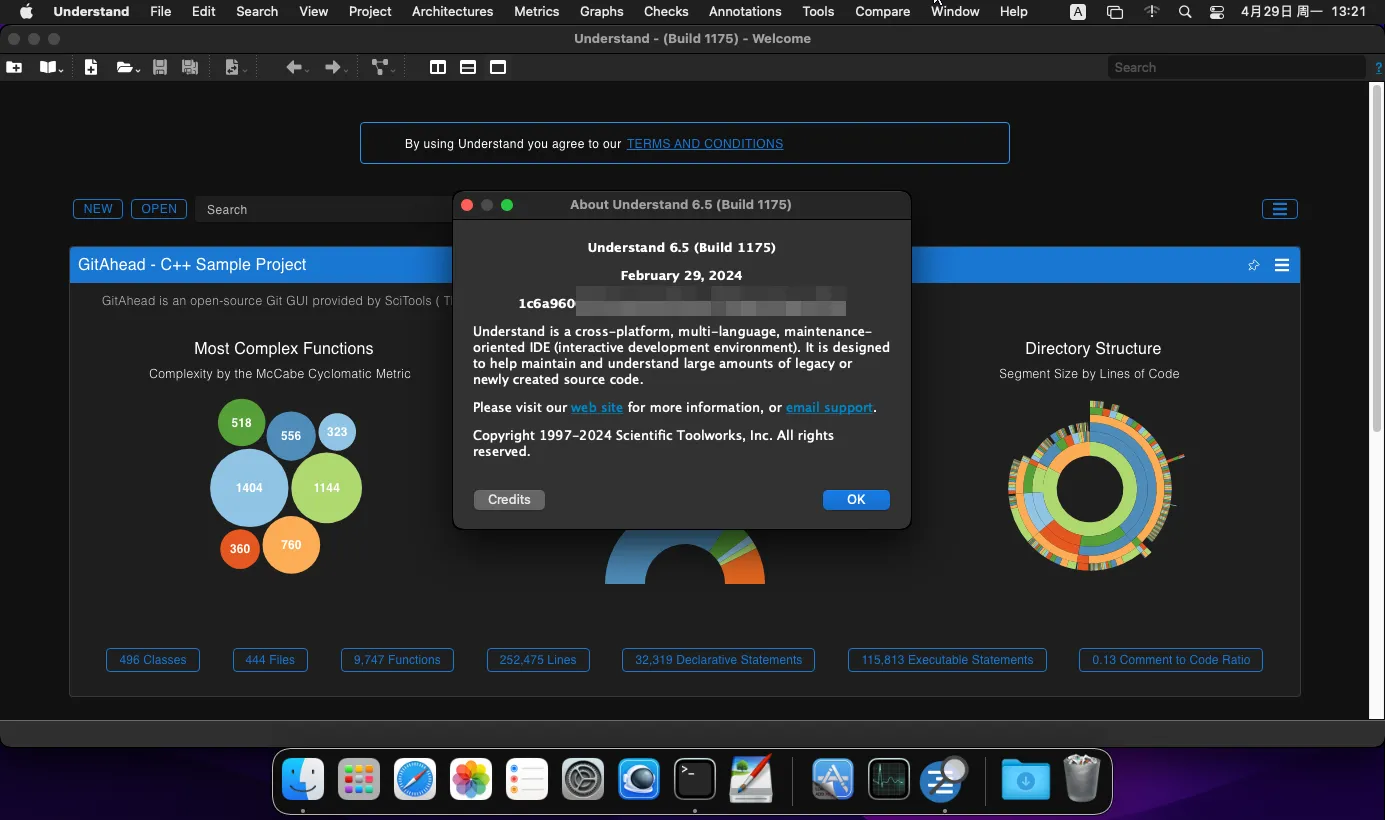Follow the web site link
This screenshot has width=1385, height=820.
pos(597,407)
